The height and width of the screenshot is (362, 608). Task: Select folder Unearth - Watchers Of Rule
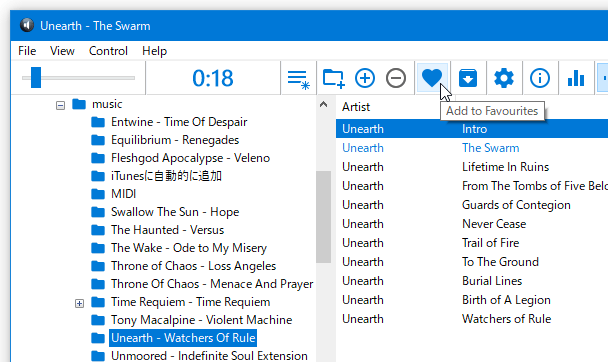[183, 338]
